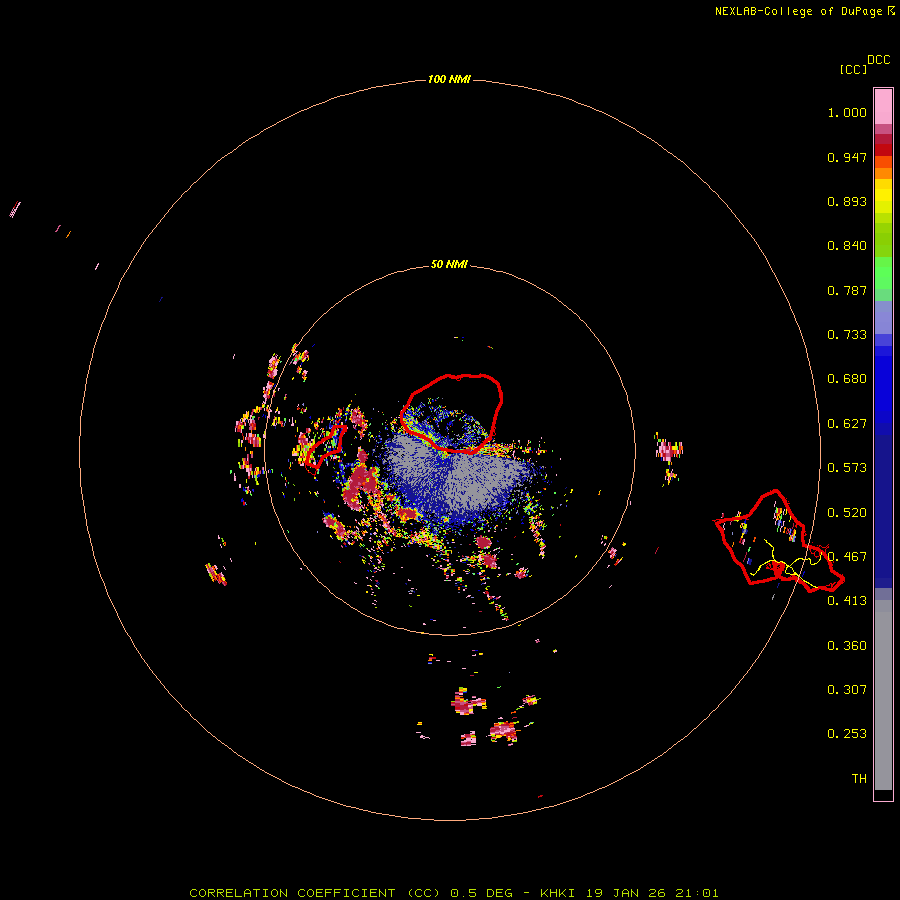Click the yellow road lines inside right island
900x900 pixels.
pyautogui.click(x=786, y=565)
